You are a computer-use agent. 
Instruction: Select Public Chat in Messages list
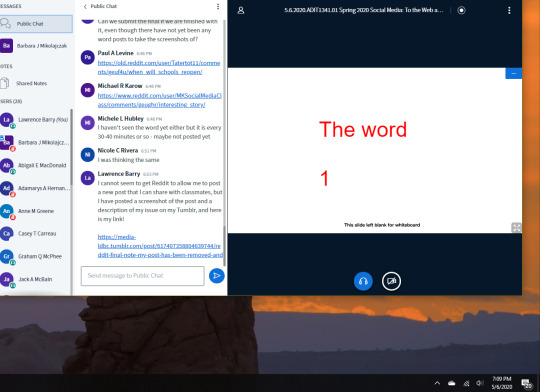[36, 24]
